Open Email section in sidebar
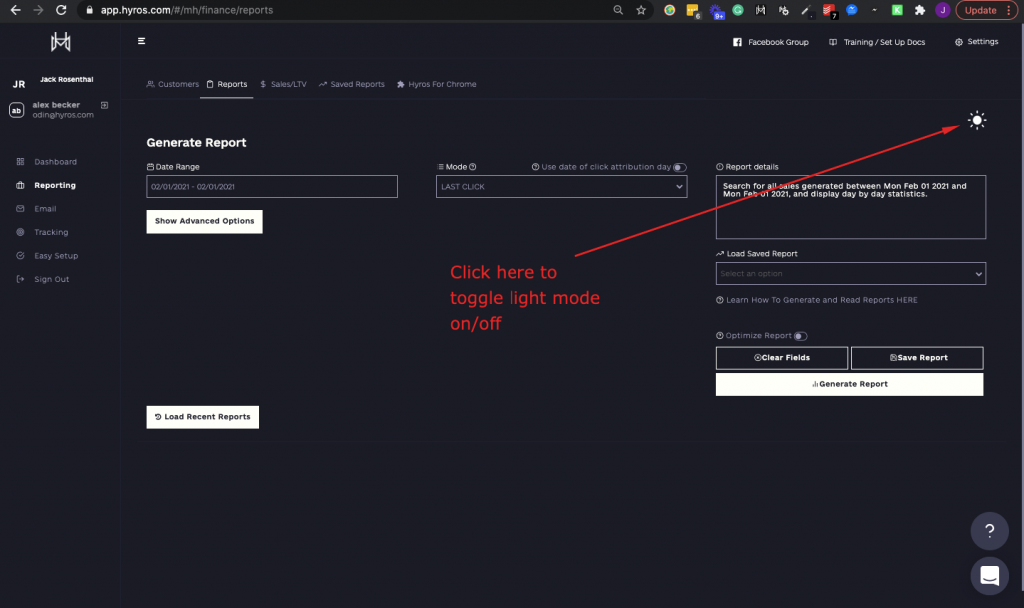 tap(45, 209)
